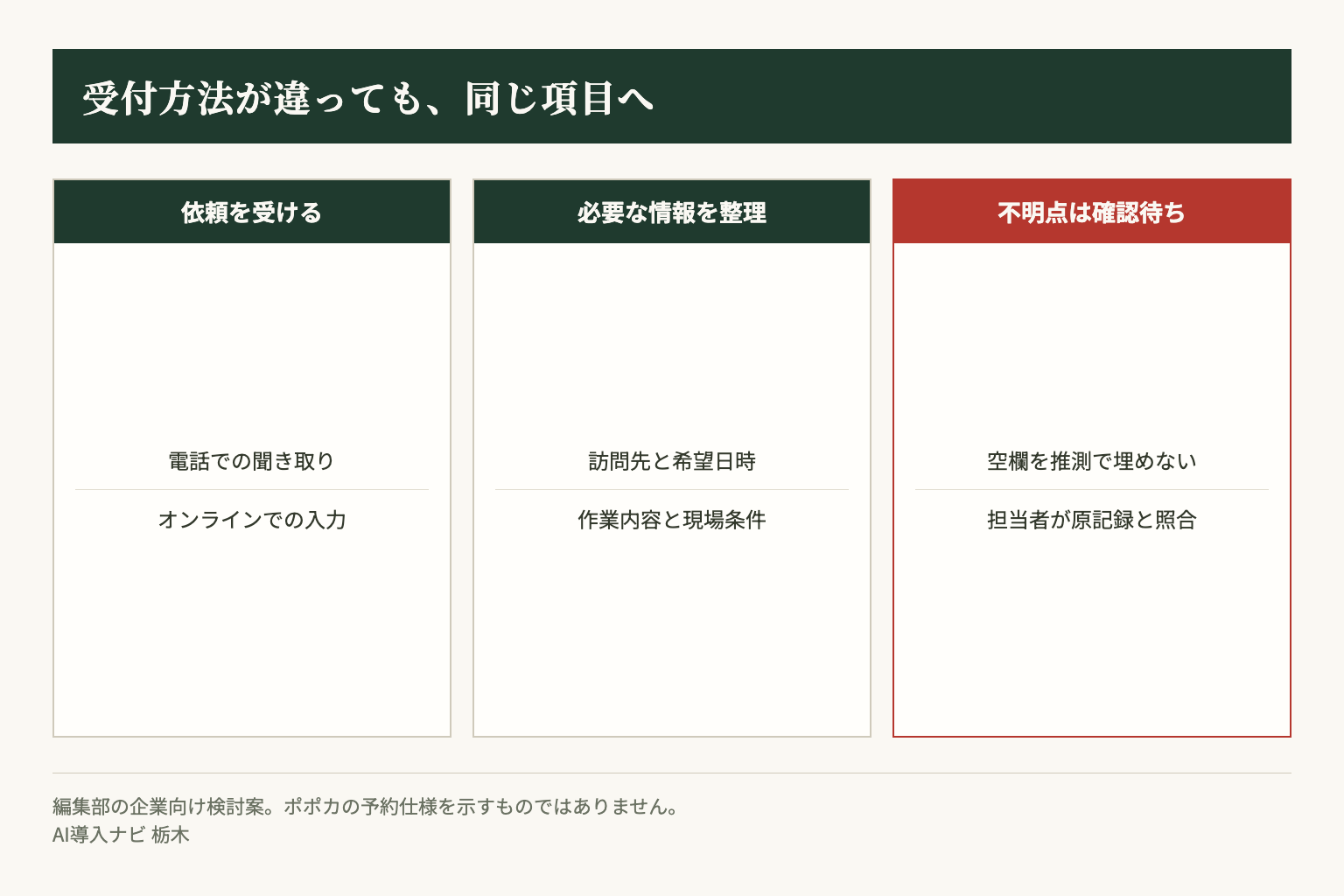
Task: Click the 訪問先と希望日時 row
Action: [672, 461]
